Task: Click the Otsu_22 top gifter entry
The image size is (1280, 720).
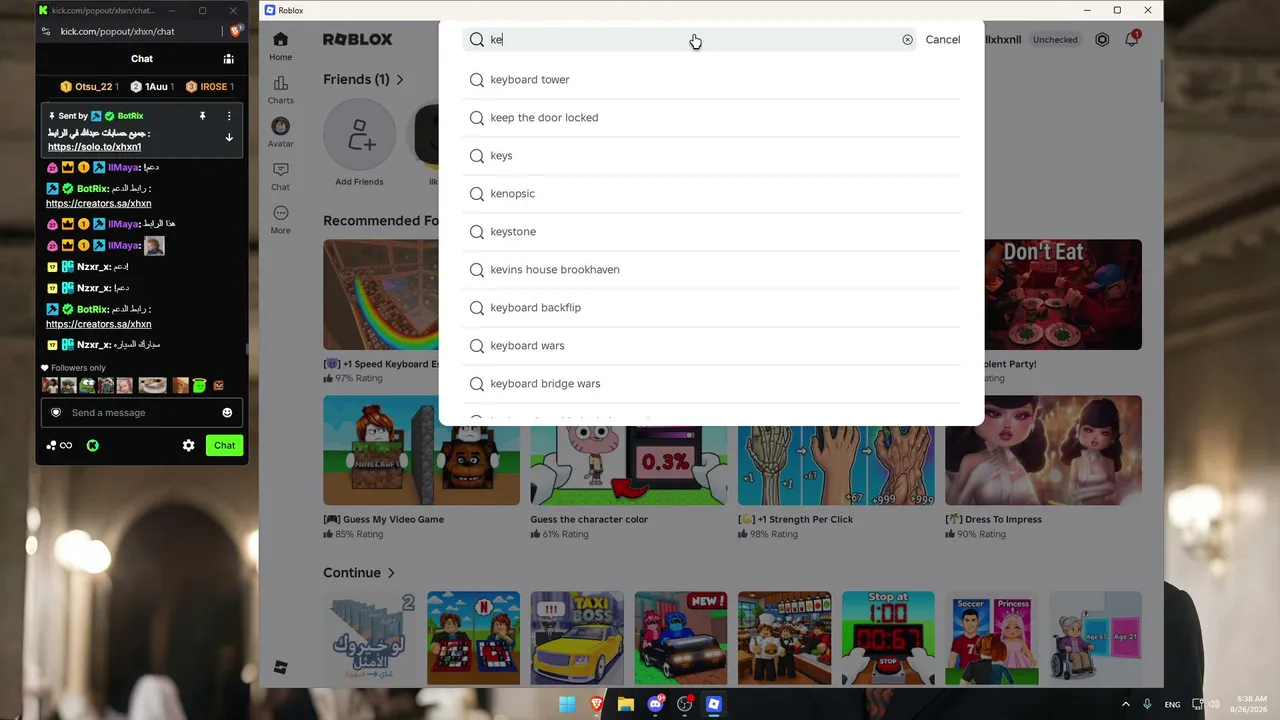Action: click(89, 87)
